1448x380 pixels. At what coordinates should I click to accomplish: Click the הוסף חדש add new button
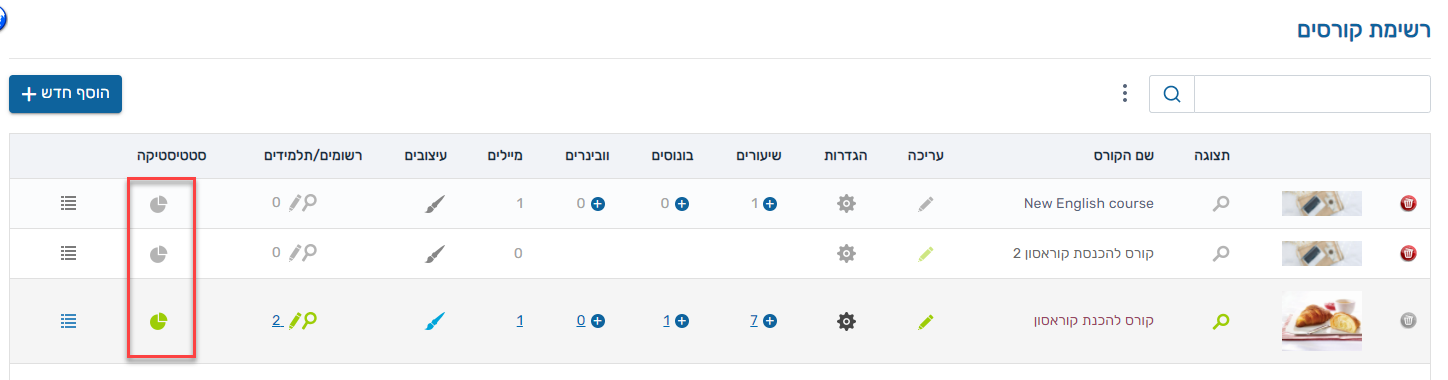click(66, 94)
